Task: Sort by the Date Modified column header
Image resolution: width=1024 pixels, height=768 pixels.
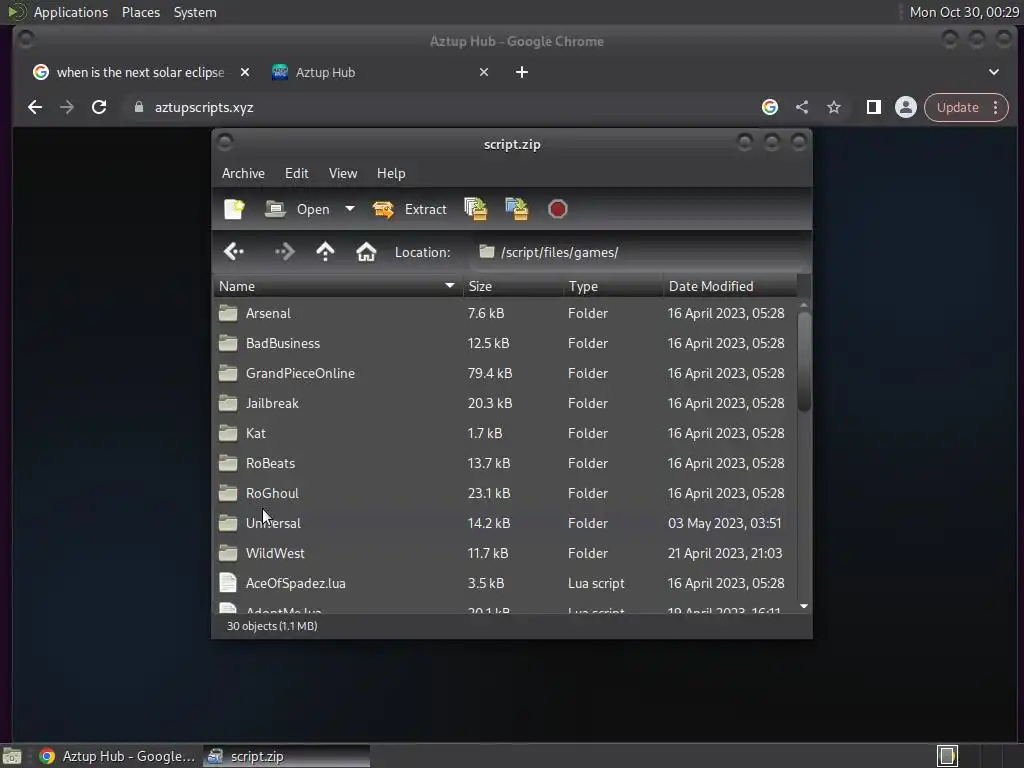Action: (730, 286)
